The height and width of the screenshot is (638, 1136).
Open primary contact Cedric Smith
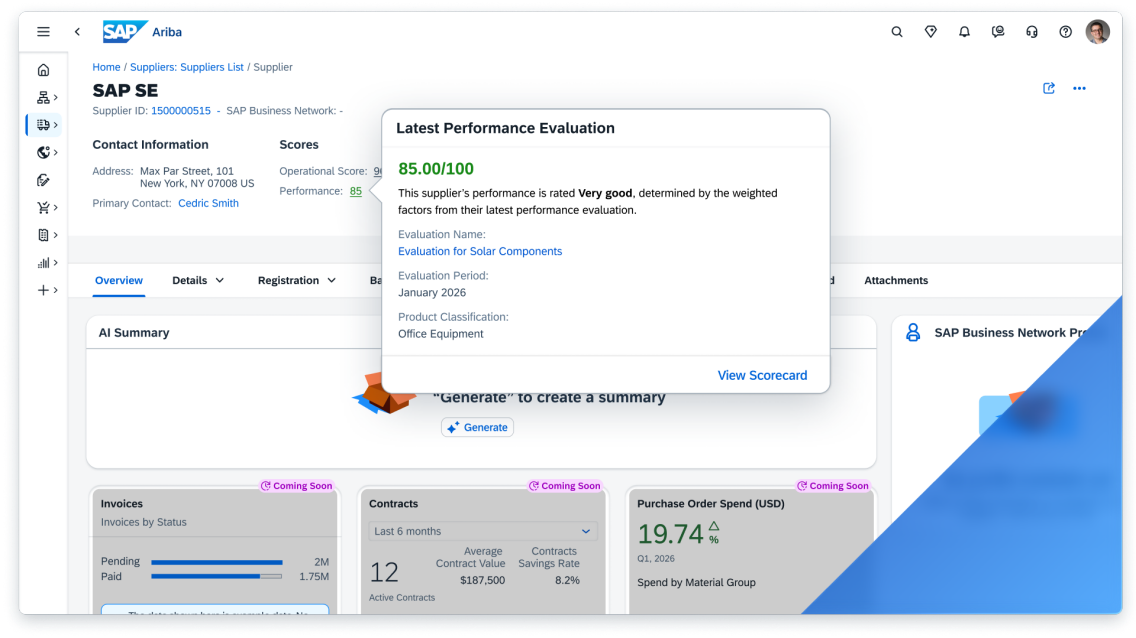(208, 203)
